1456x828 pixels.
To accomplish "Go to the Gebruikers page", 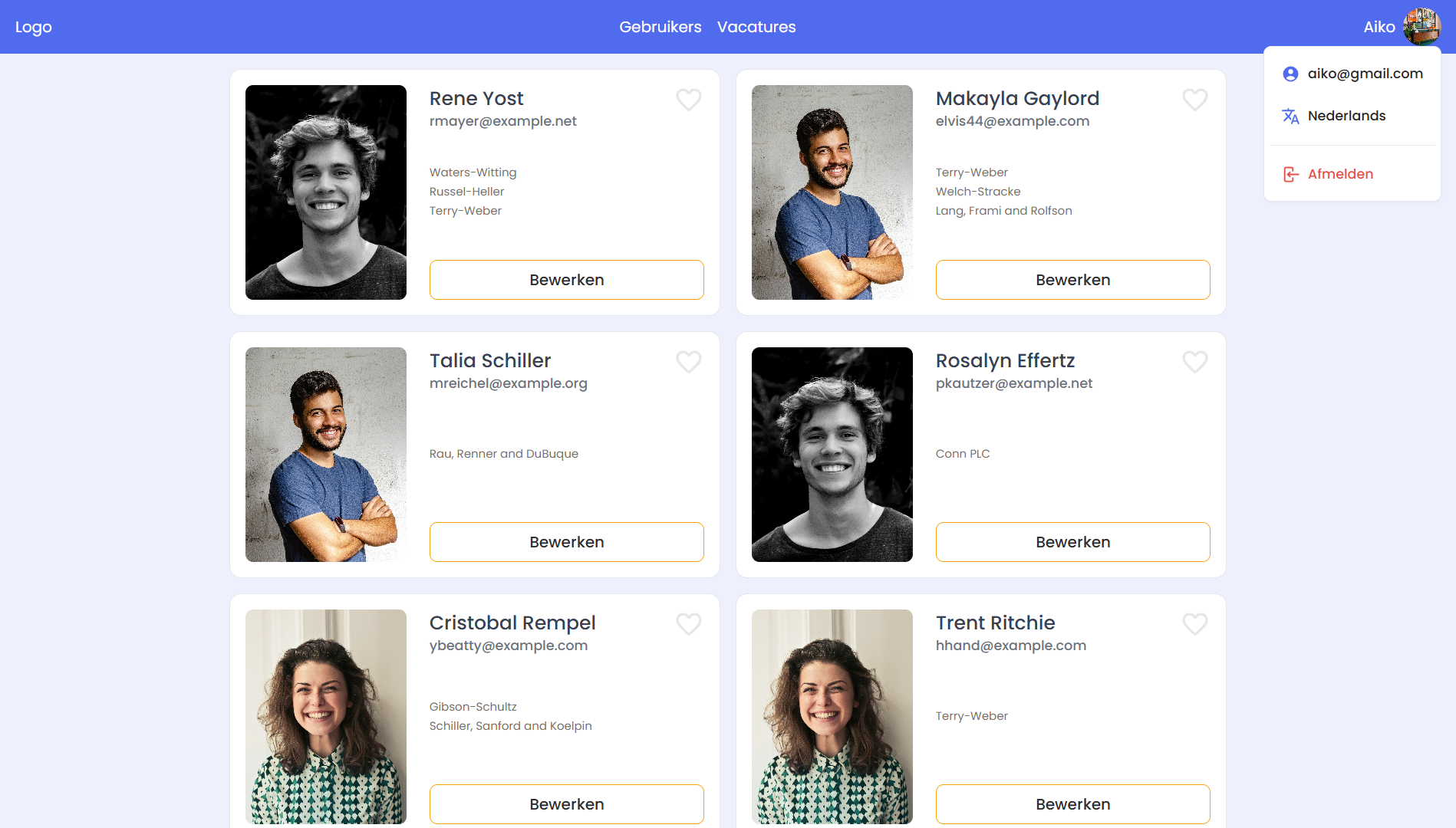I will click(660, 27).
